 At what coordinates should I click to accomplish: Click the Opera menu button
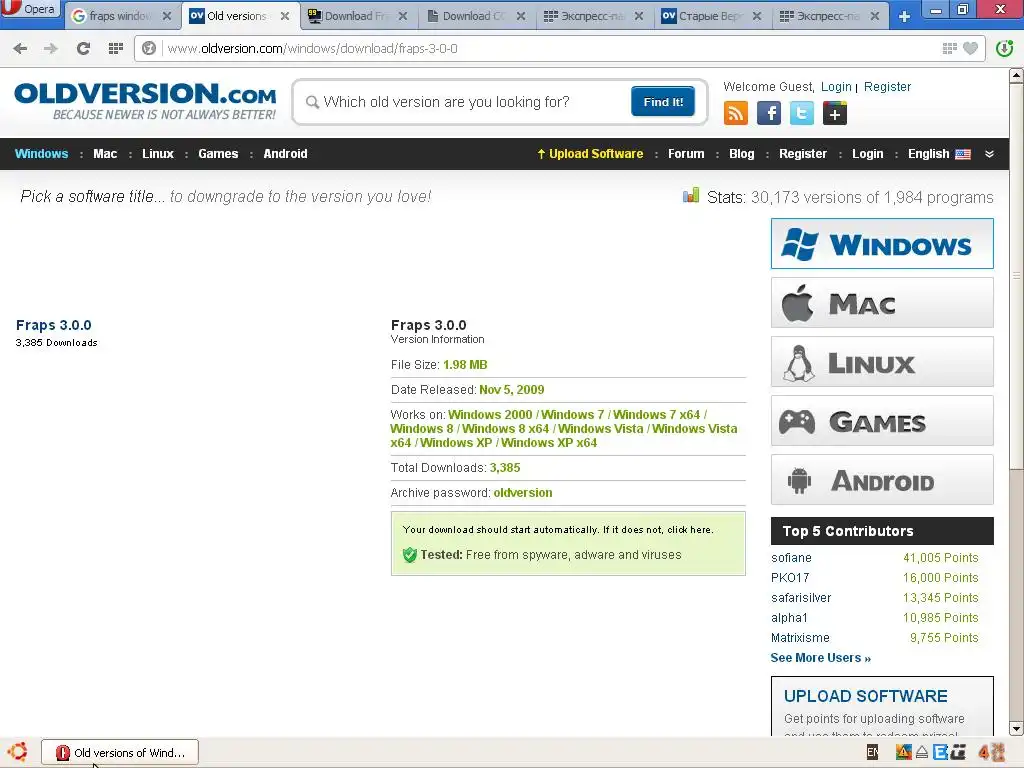tap(29, 9)
